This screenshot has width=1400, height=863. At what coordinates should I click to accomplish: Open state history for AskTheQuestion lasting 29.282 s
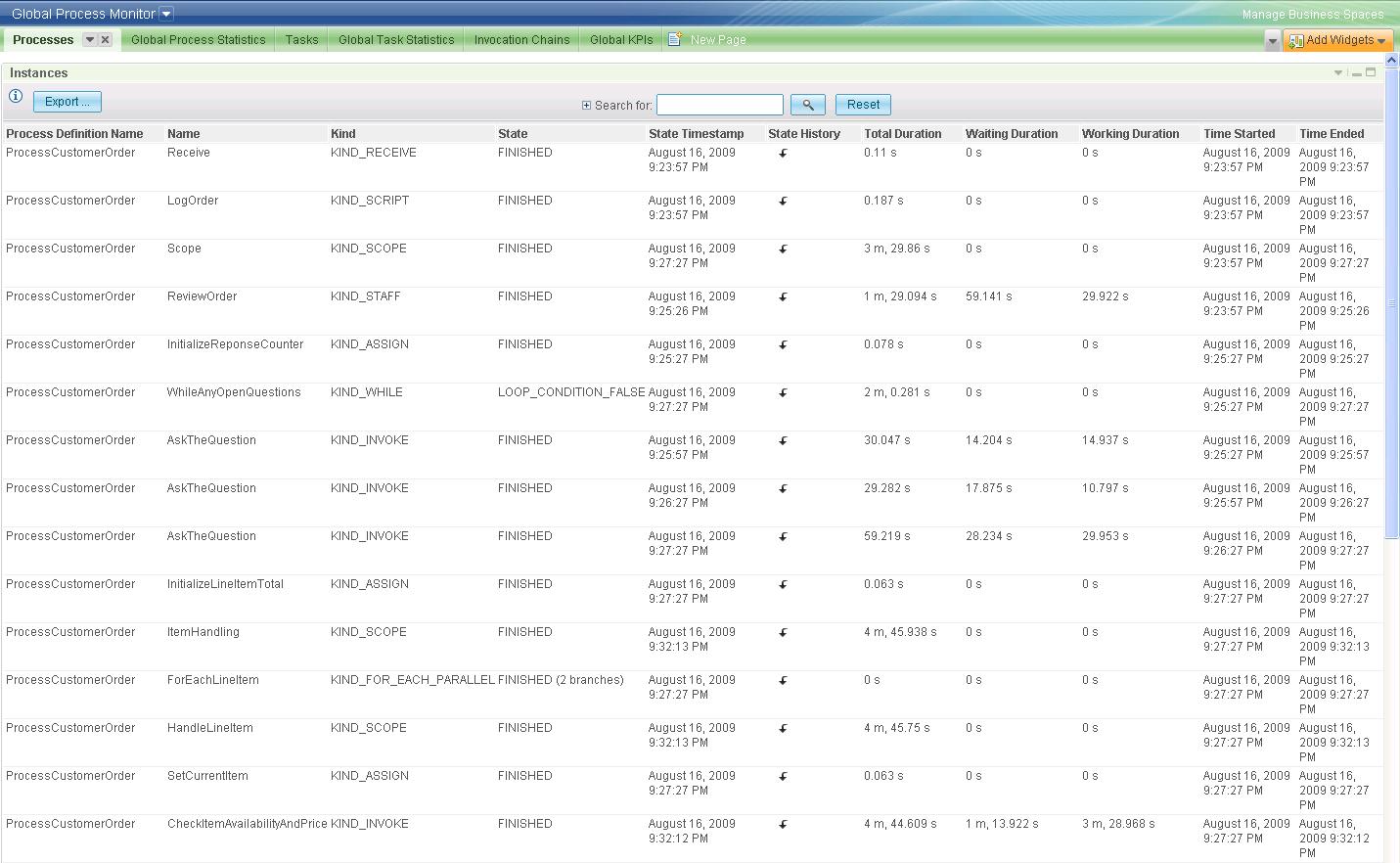coord(783,489)
